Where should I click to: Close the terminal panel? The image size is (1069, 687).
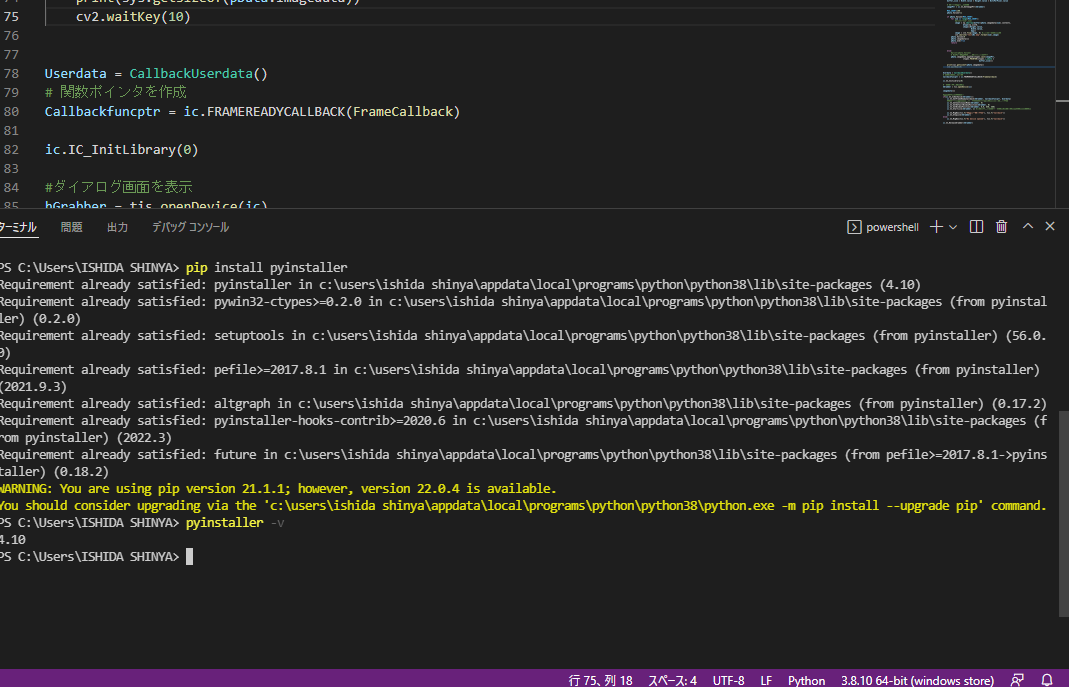1050,226
